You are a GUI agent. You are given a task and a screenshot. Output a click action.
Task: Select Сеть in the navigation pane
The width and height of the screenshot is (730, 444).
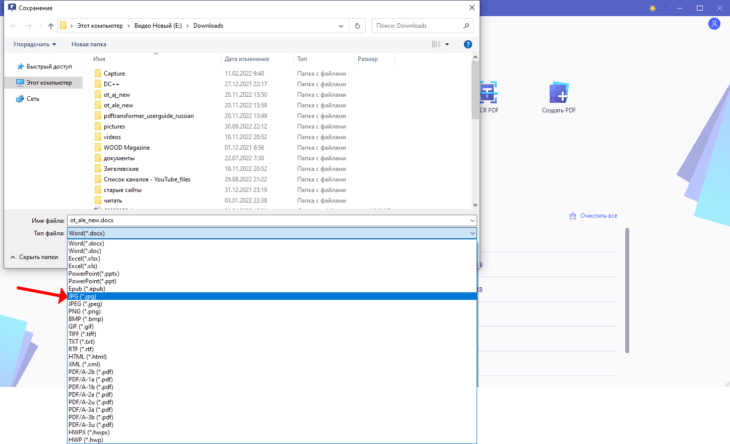pos(33,98)
